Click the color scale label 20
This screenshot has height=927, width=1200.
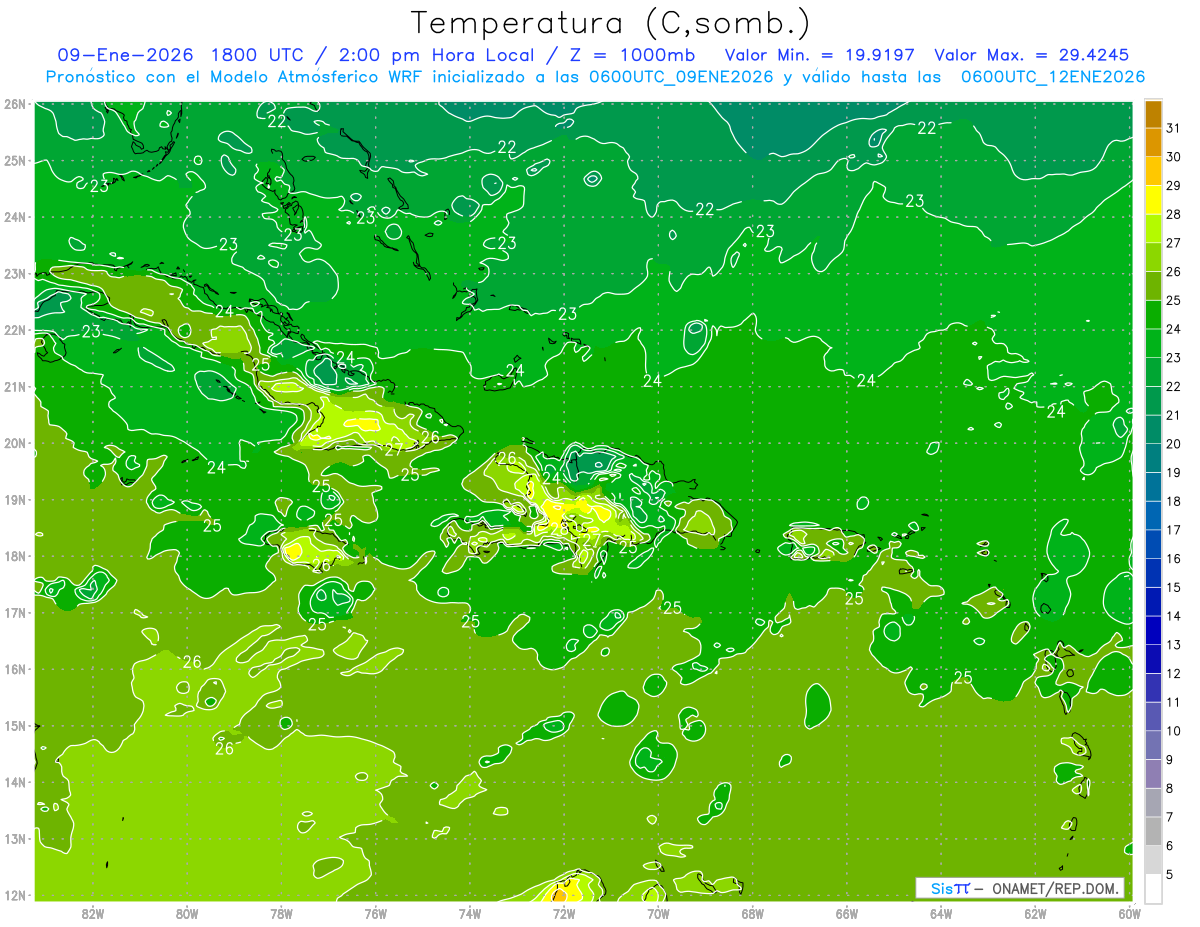tap(1173, 444)
